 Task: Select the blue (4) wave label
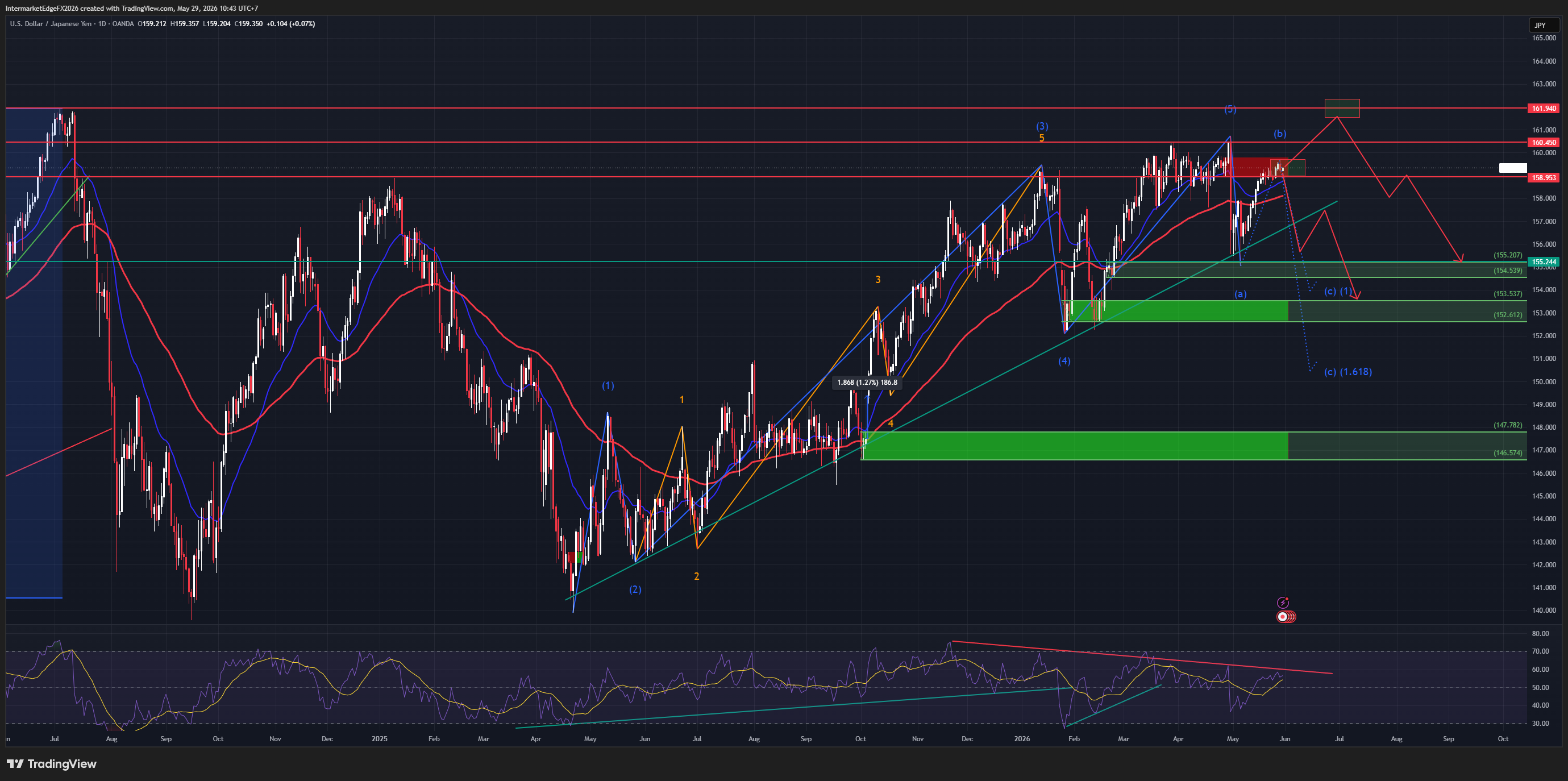1064,361
